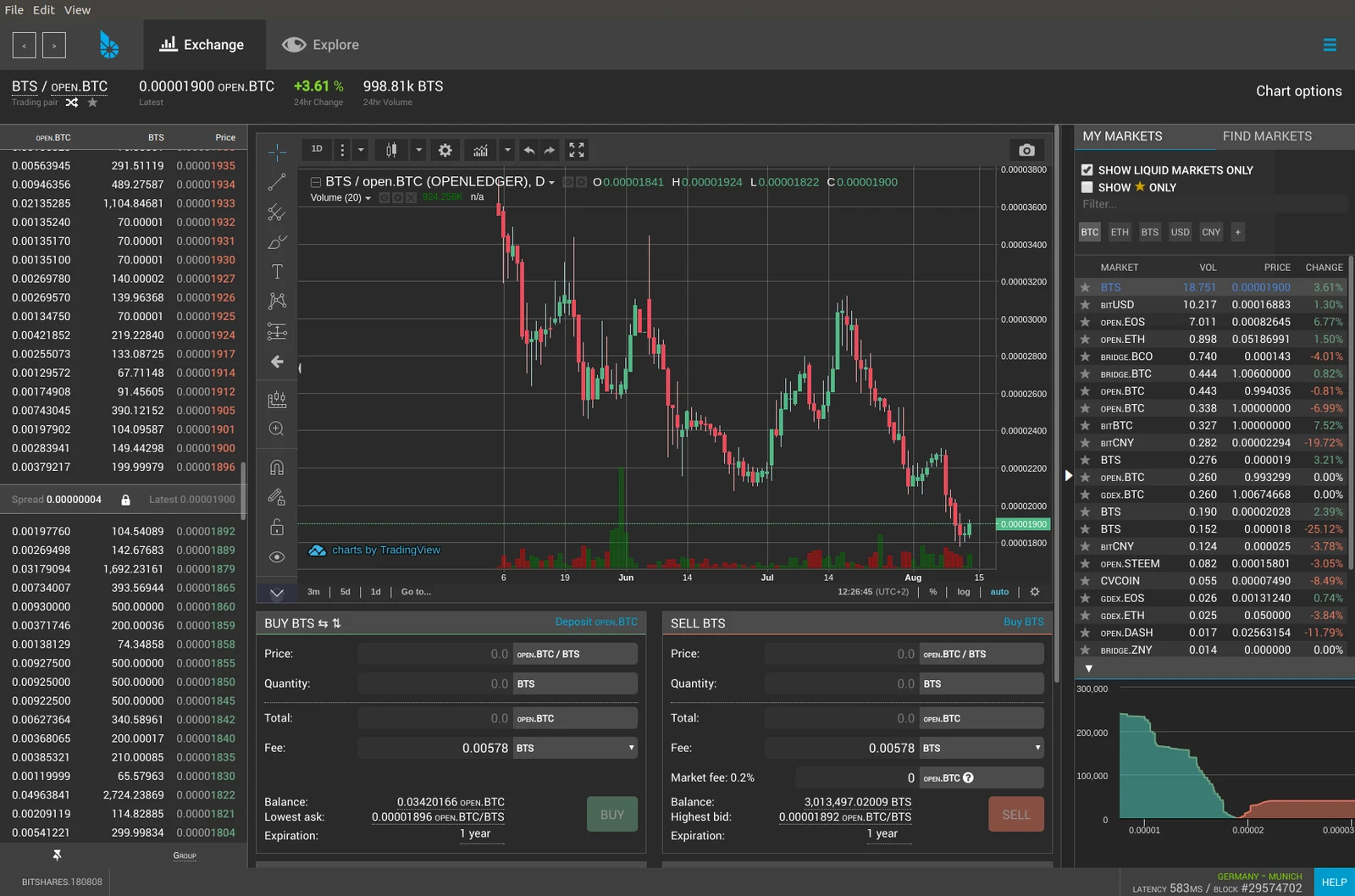The width and height of the screenshot is (1355, 896).
Task: Open chart settings gear in toolbar
Action: (445, 150)
